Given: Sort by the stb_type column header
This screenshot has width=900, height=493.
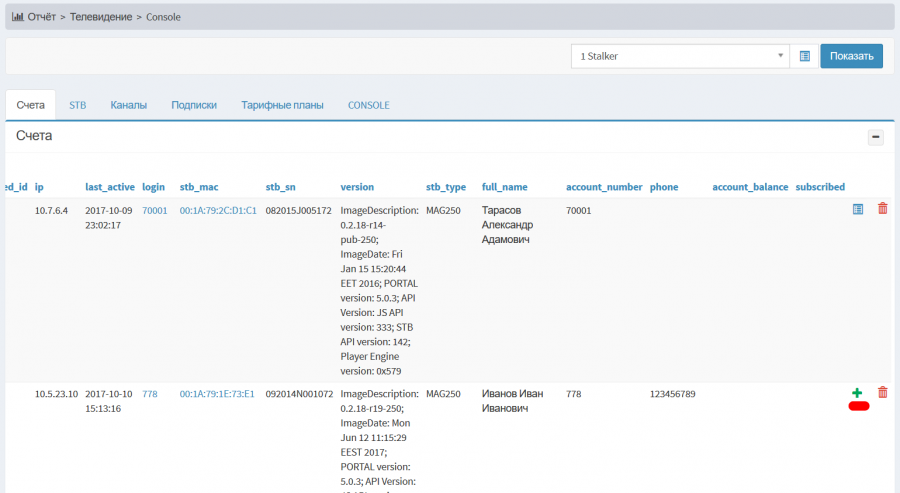Looking at the screenshot, I should coord(446,187).
